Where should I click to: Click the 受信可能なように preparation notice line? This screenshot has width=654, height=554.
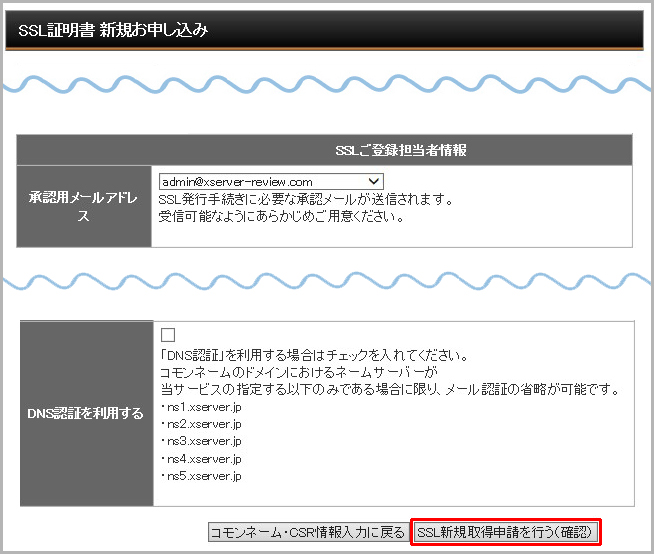[281, 215]
